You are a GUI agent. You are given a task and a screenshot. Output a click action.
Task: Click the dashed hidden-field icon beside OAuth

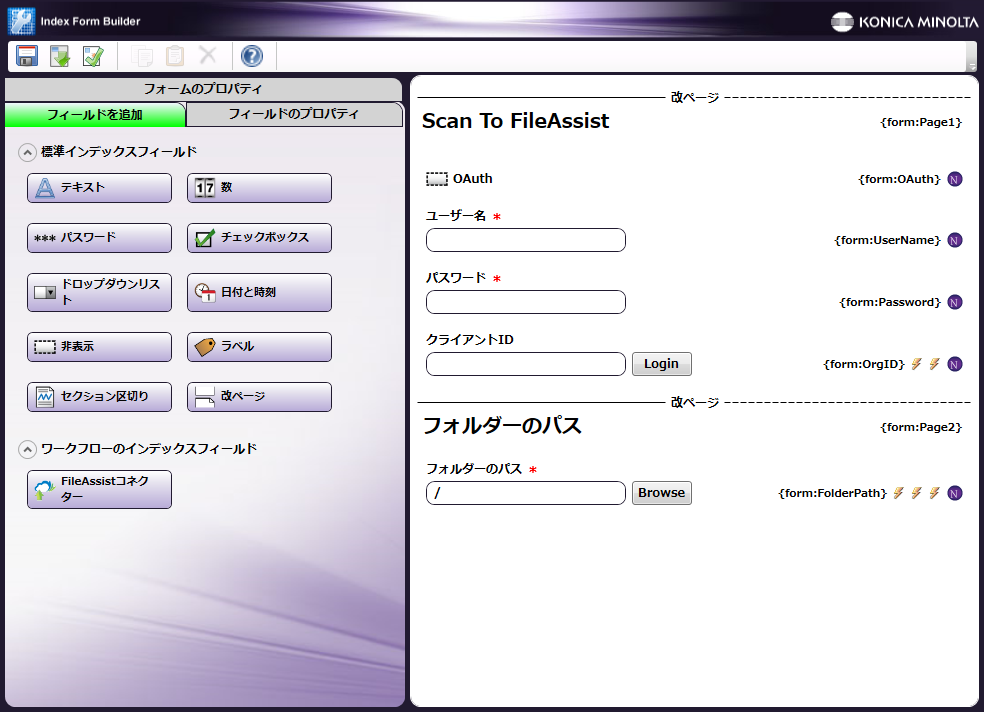coord(437,179)
